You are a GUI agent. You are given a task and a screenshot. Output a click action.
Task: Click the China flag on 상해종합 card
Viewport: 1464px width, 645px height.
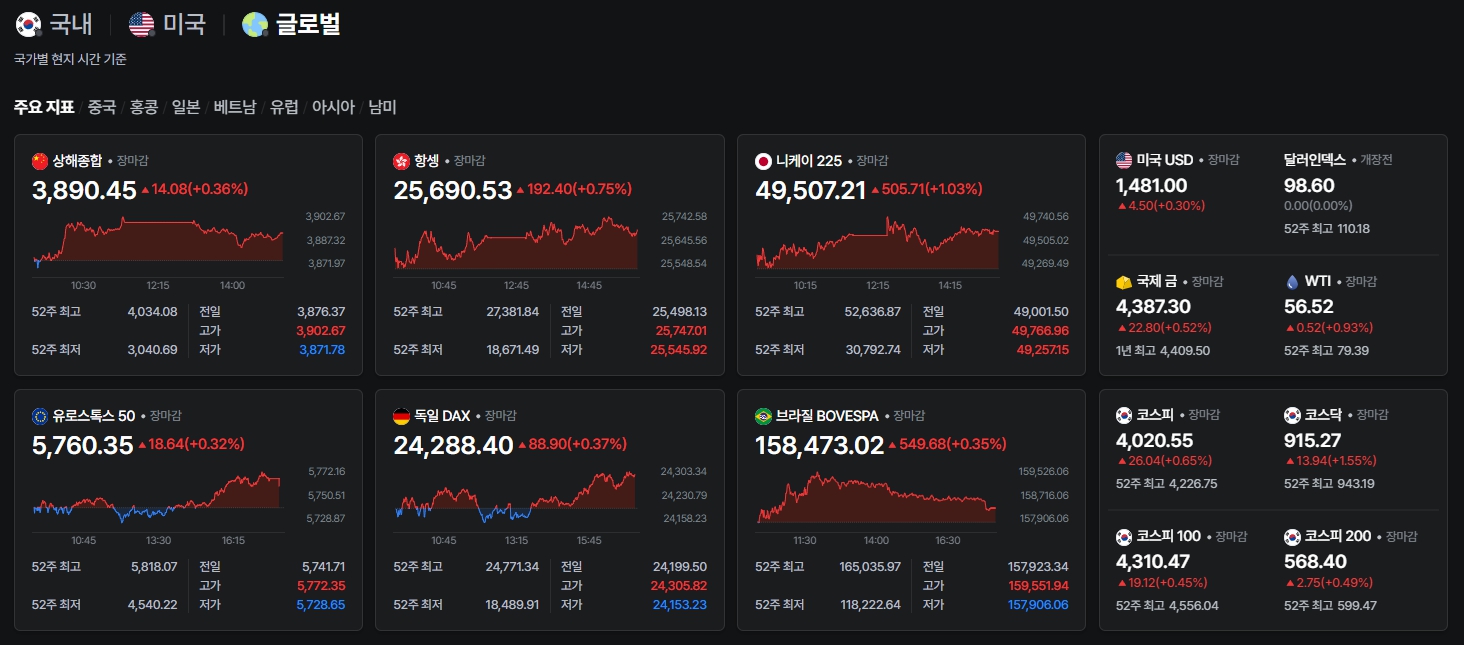(x=40, y=161)
